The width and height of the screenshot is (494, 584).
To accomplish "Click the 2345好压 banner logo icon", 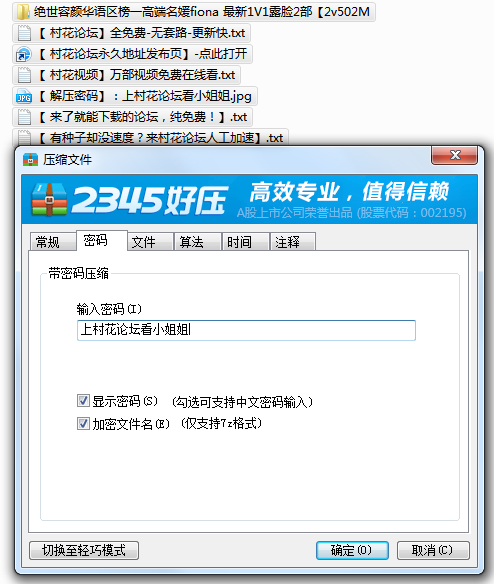I will click(x=49, y=200).
